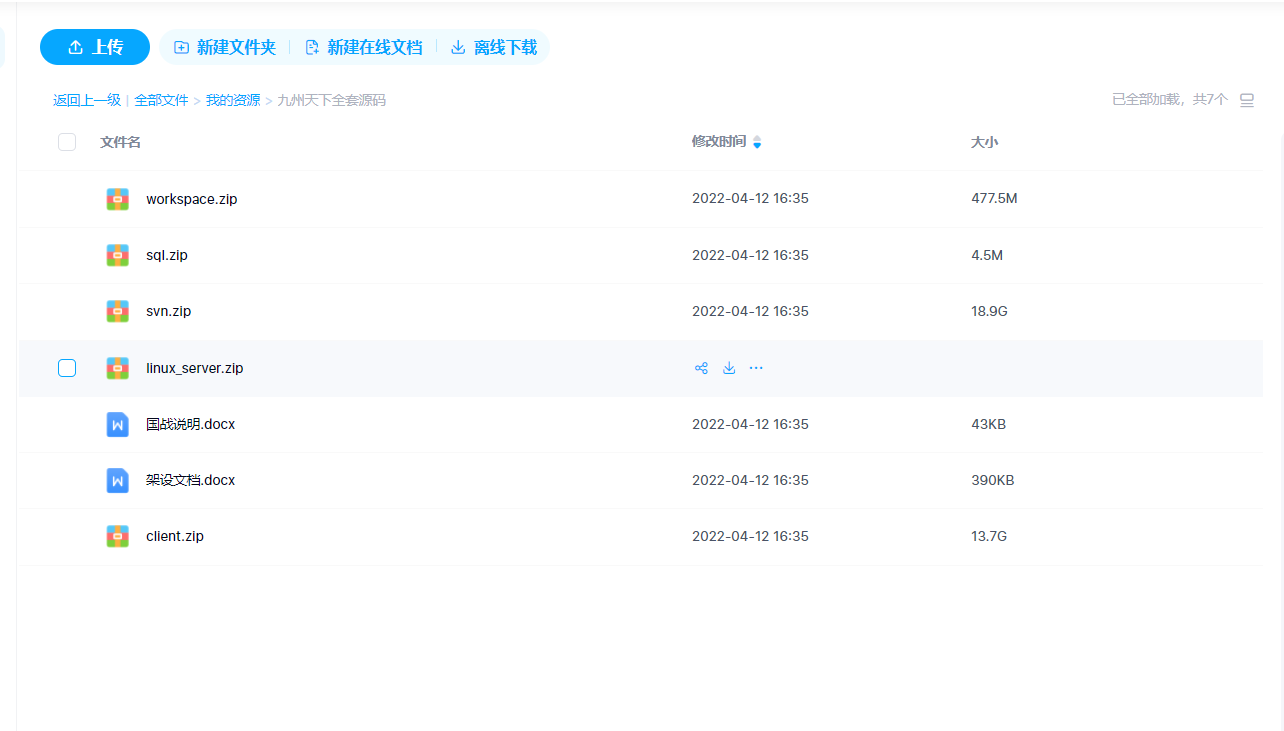Click the 离线下载 download icon
Viewport: 1284px width, 731px height.
click(x=459, y=46)
